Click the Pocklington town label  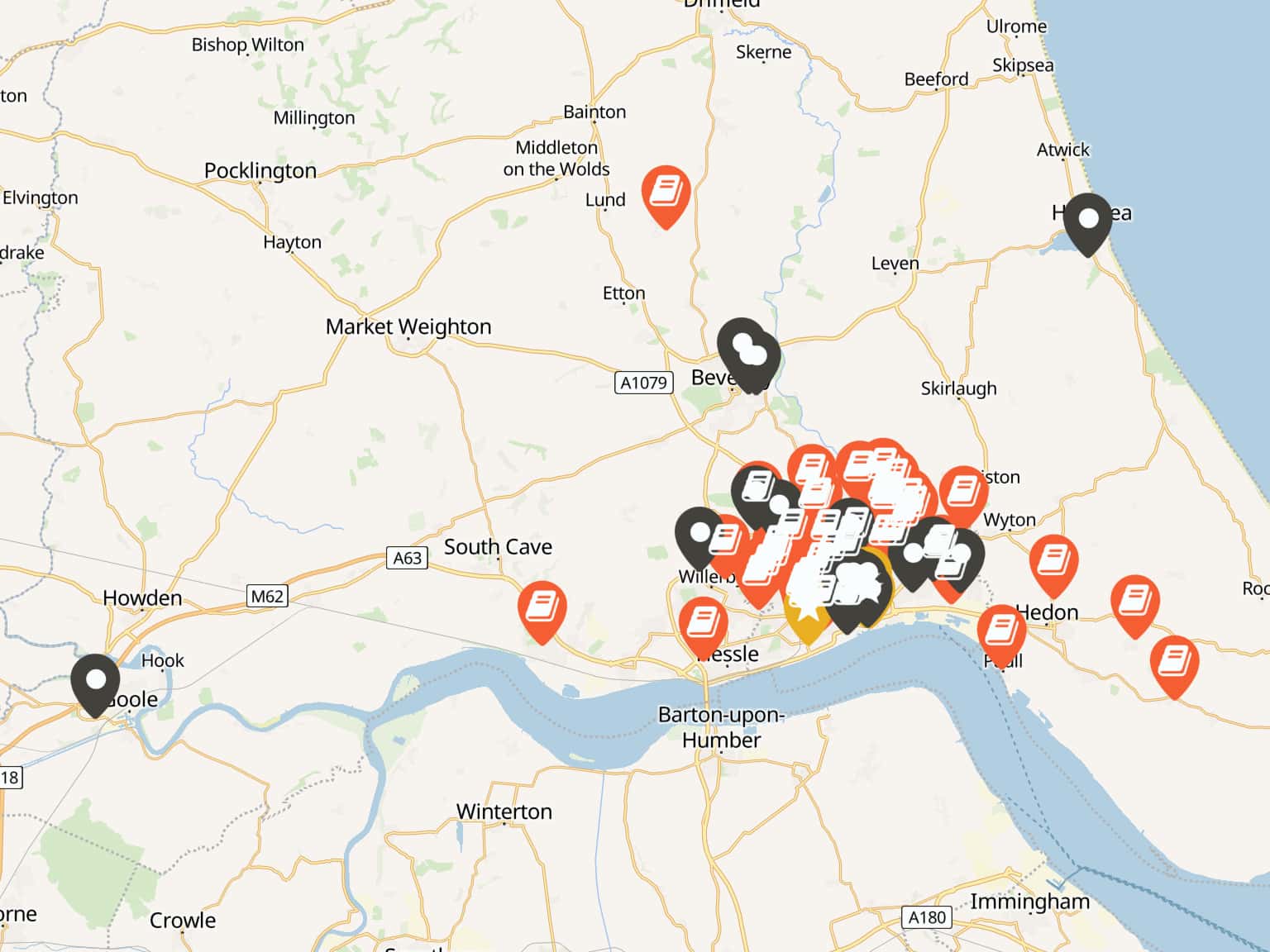click(x=260, y=170)
